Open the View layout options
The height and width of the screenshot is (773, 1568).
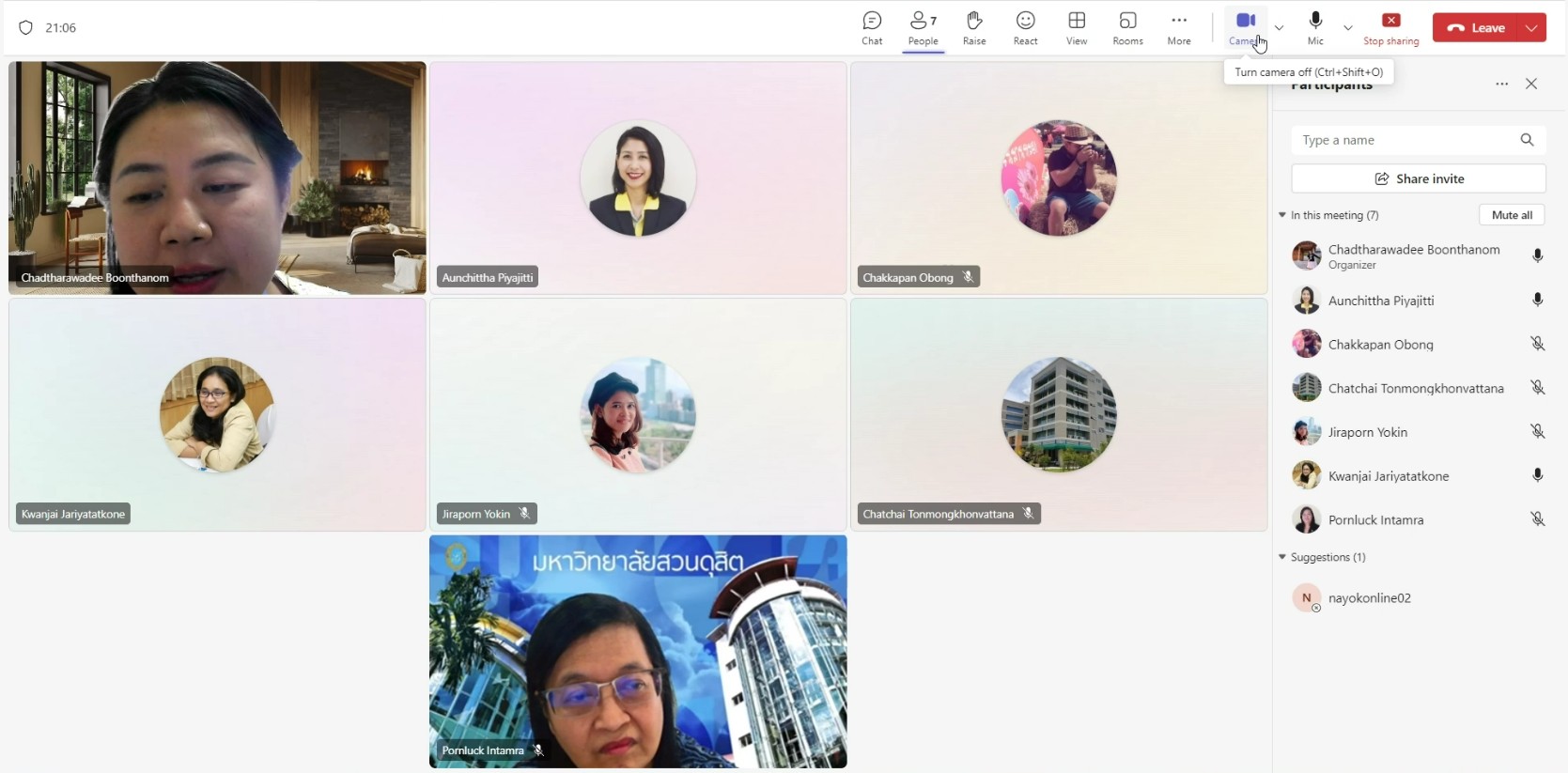1077,28
